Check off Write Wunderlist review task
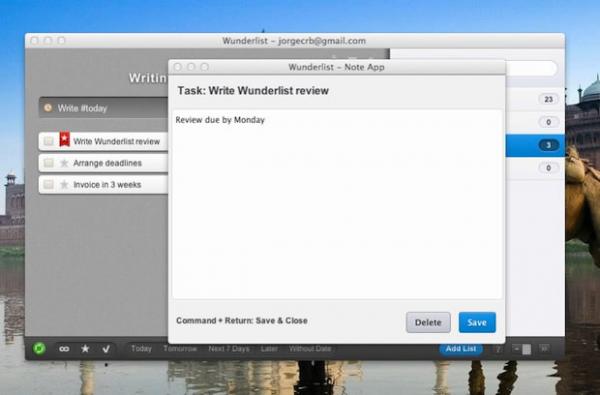This screenshot has height=395, width=600. pyautogui.click(x=49, y=141)
